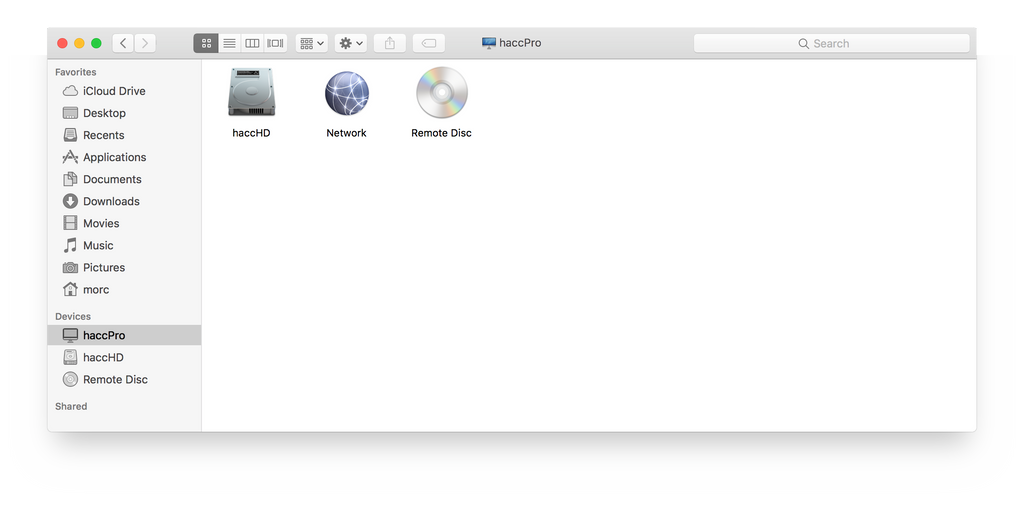
Task: Click the Favorites section header
Action: pyautogui.click(x=76, y=72)
